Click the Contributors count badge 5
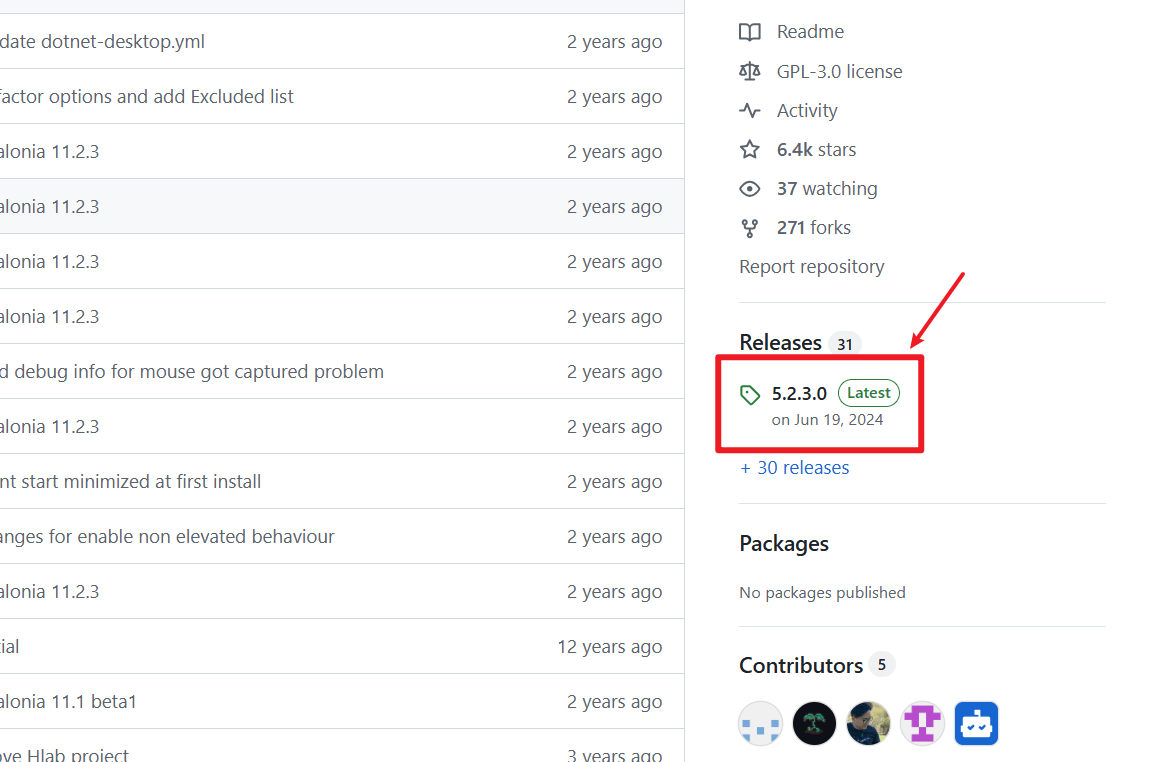 tap(882, 665)
